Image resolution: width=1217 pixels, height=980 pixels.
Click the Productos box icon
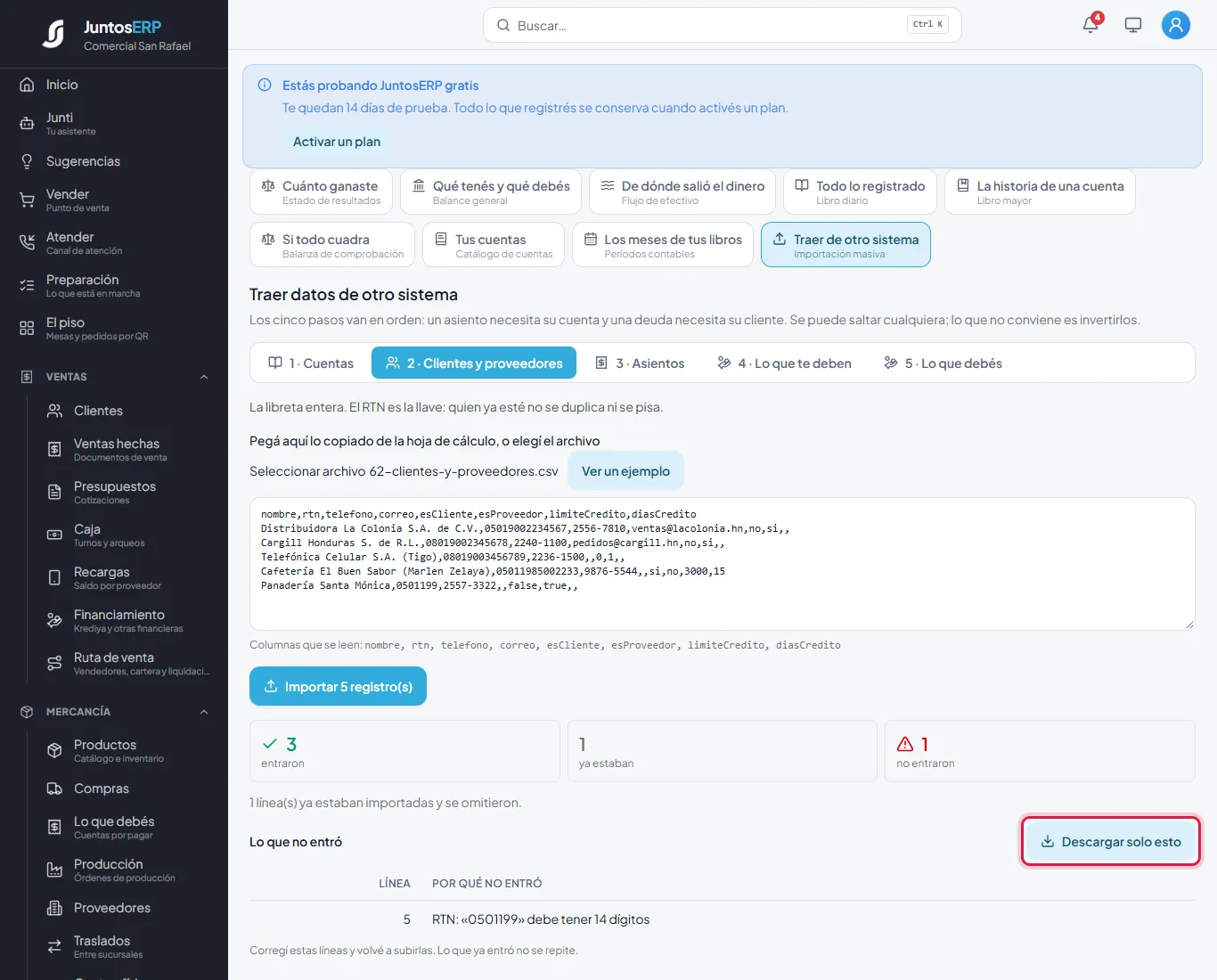click(54, 750)
